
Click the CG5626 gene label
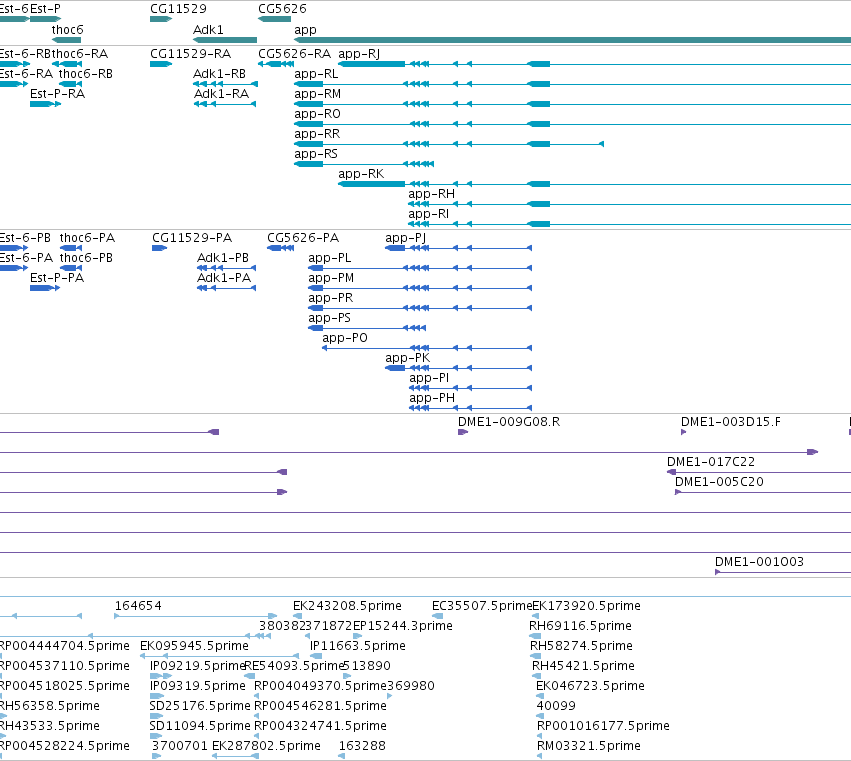282,9
